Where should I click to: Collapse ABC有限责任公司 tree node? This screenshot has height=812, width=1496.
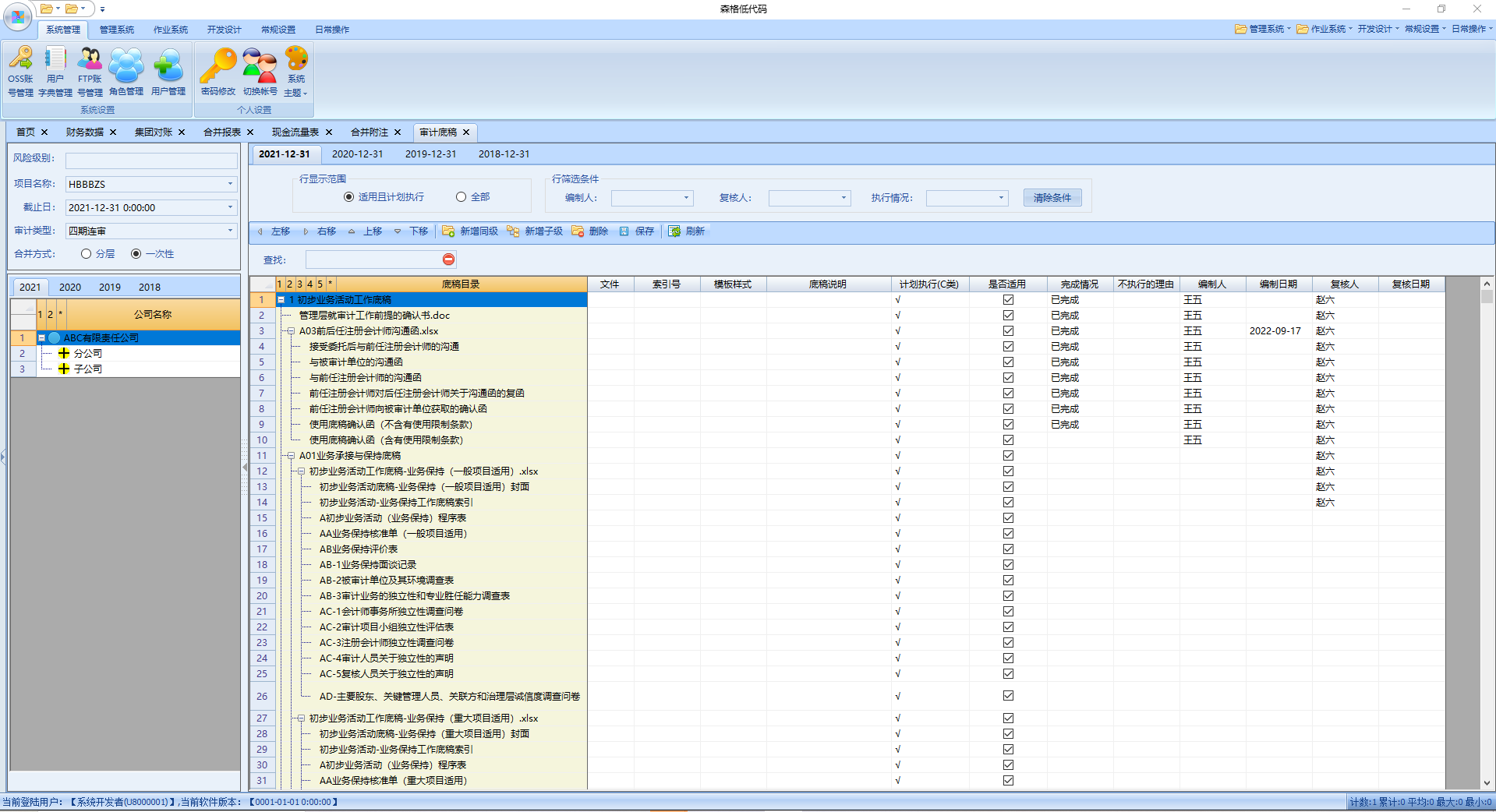click(x=41, y=338)
